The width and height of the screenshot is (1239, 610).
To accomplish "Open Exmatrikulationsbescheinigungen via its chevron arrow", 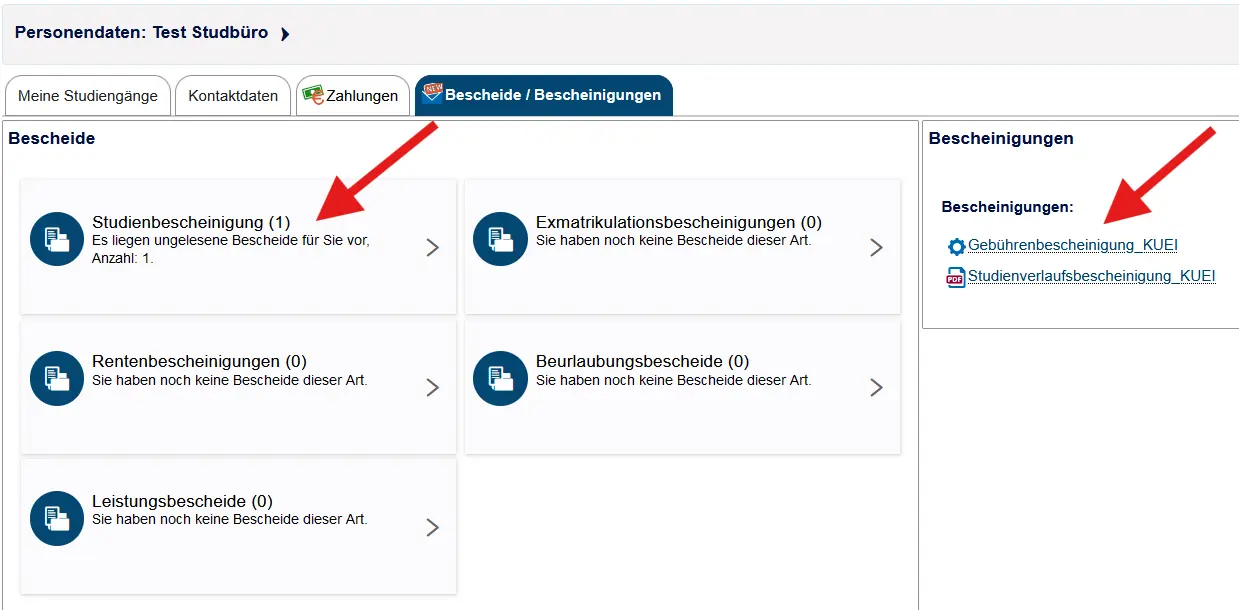I will click(x=876, y=248).
